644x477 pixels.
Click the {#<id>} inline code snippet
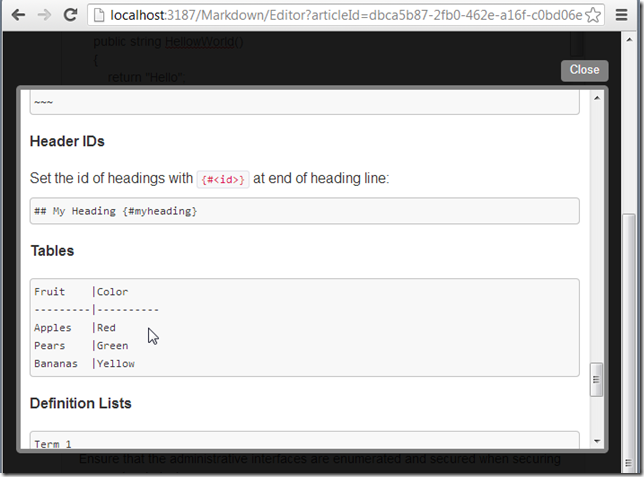coord(223,179)
